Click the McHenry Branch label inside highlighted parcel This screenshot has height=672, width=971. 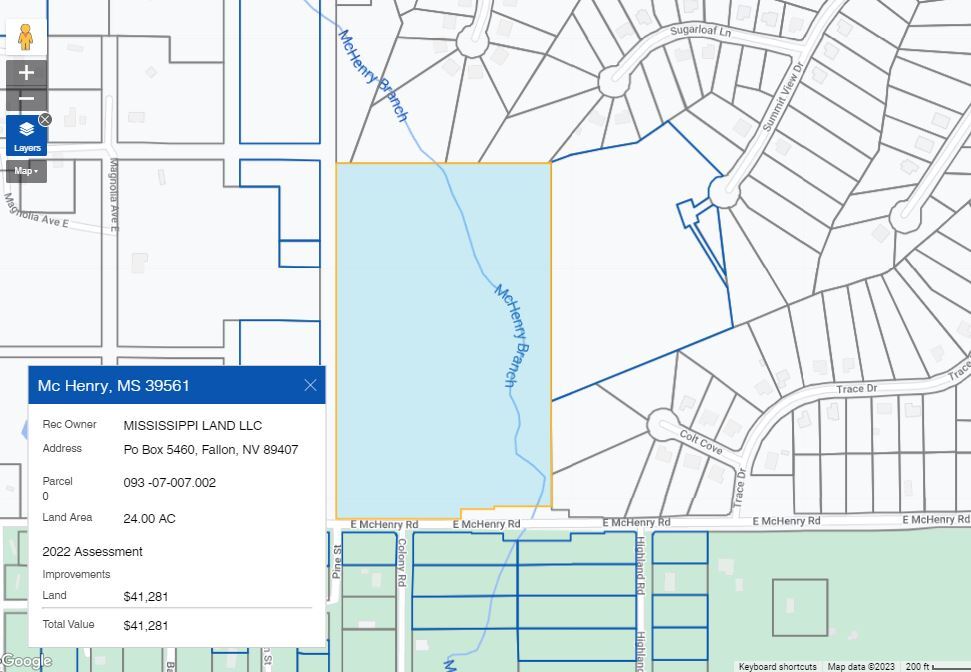tap(512, 335)
